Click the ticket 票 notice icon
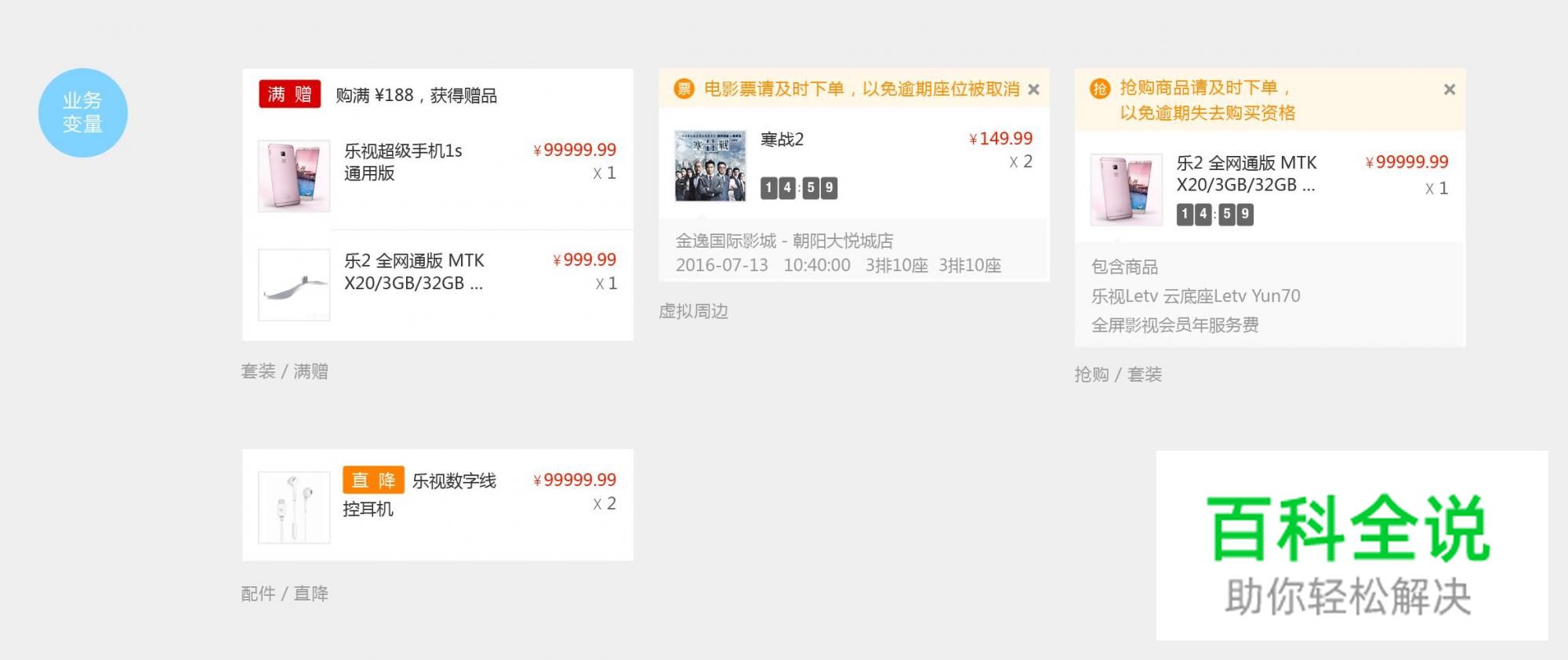The height and width of the screenshot is (660, 1568). click(x=686, y=89)
